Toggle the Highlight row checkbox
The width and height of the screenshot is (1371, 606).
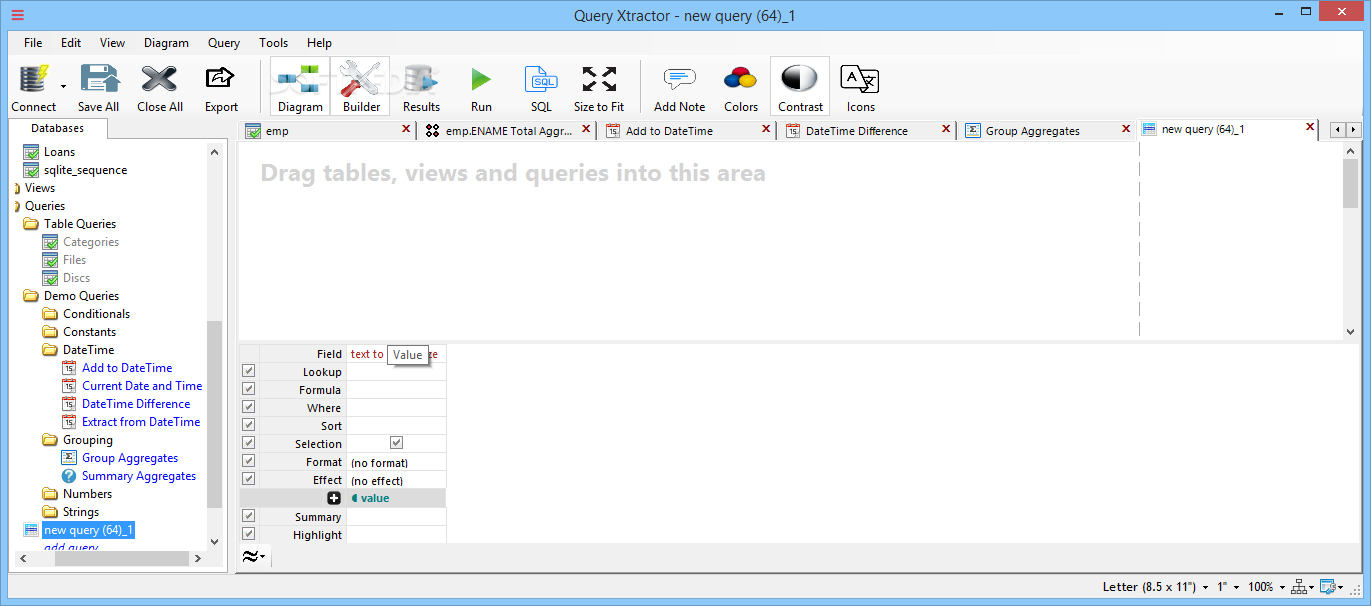click(249, 534)
